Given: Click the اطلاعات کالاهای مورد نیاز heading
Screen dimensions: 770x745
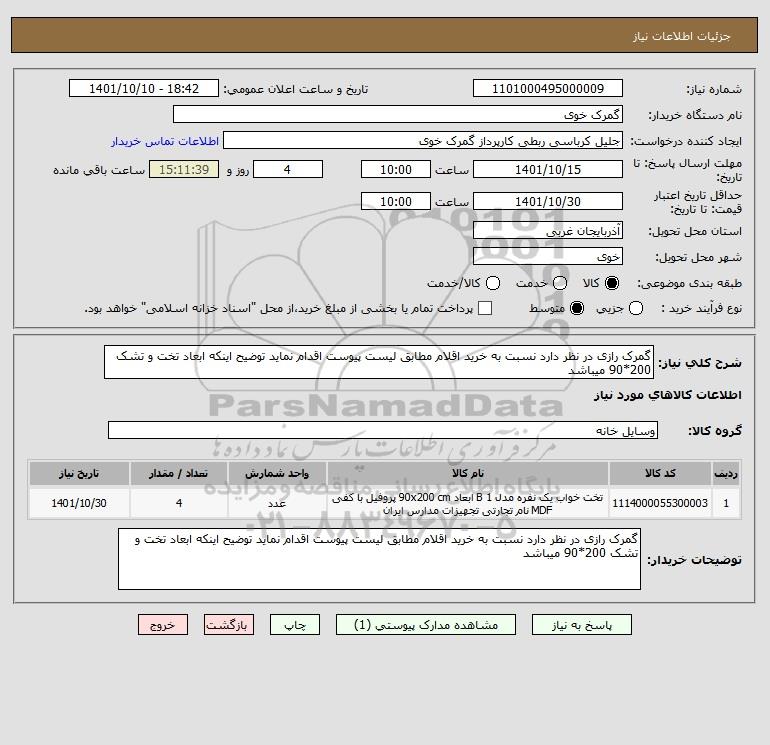Looking at the screenshot, I should [x=668, y=395].
